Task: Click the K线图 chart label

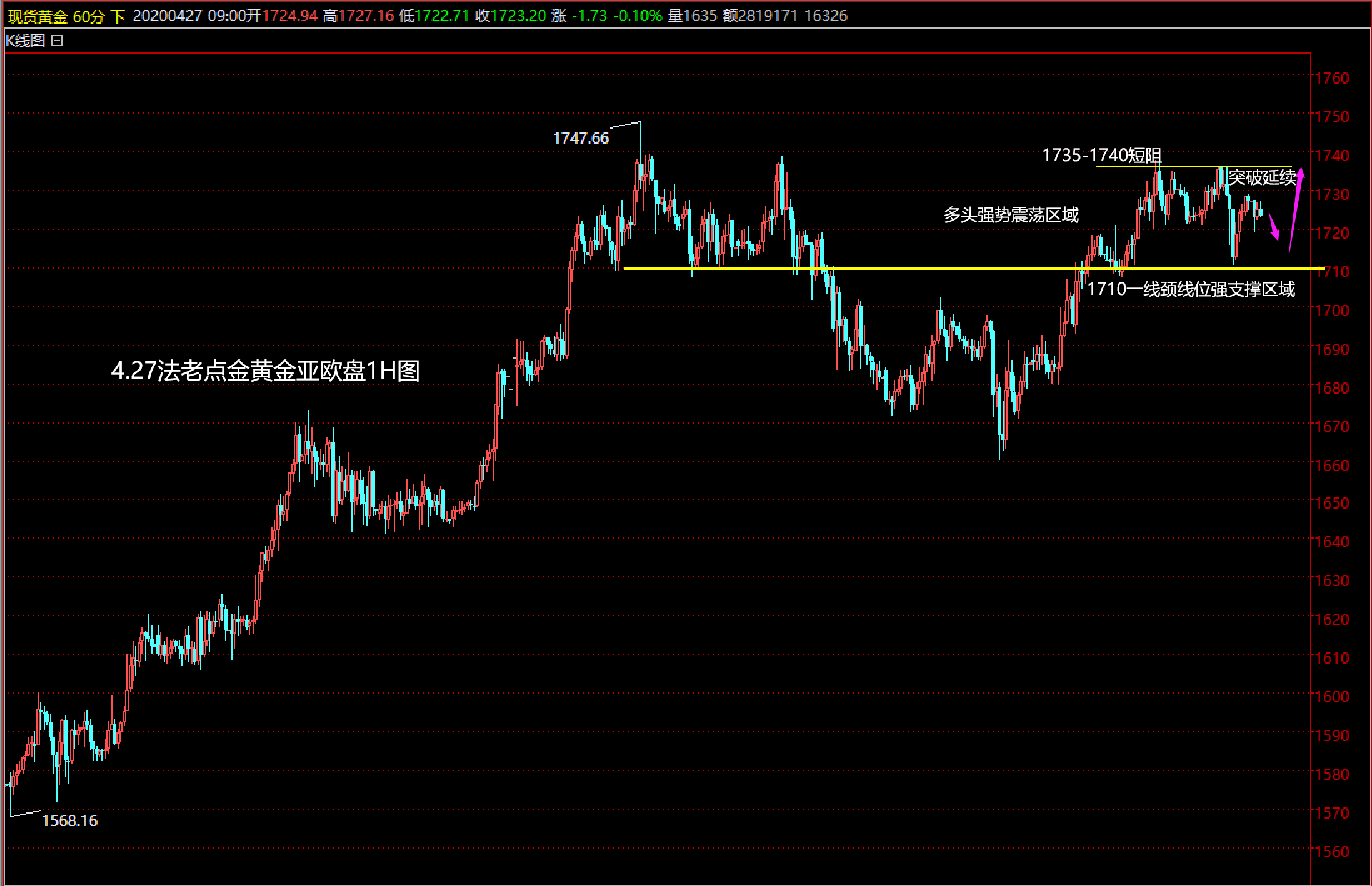Action: tap(26, 41)
